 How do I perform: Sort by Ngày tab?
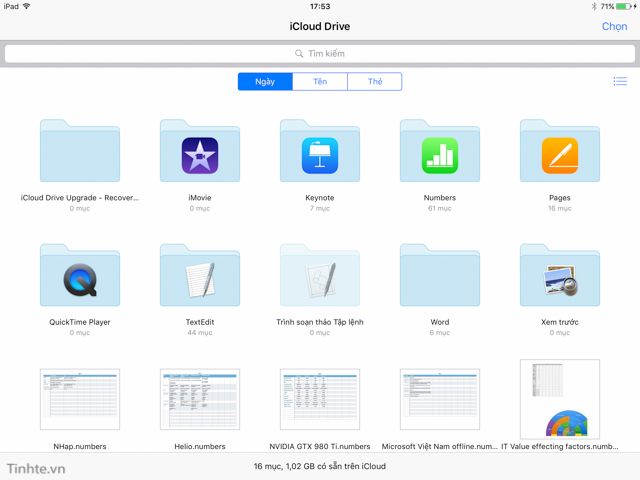point(265,82)
